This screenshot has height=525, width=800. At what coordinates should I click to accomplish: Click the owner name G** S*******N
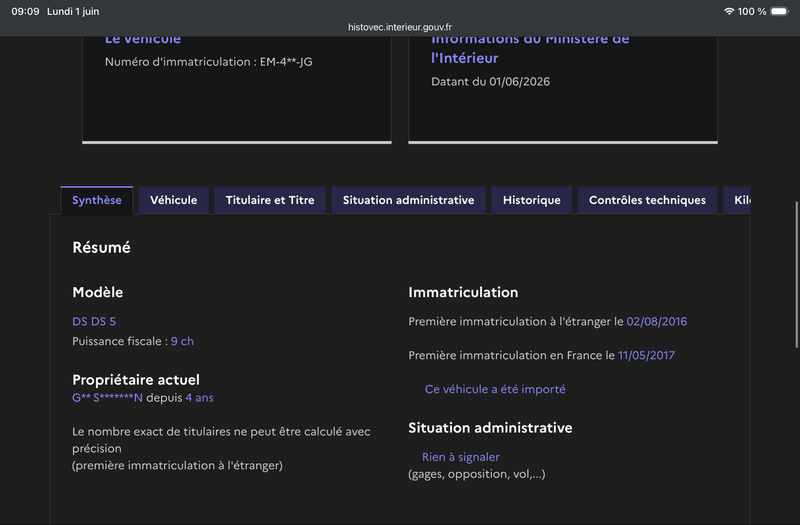point(107,398)
